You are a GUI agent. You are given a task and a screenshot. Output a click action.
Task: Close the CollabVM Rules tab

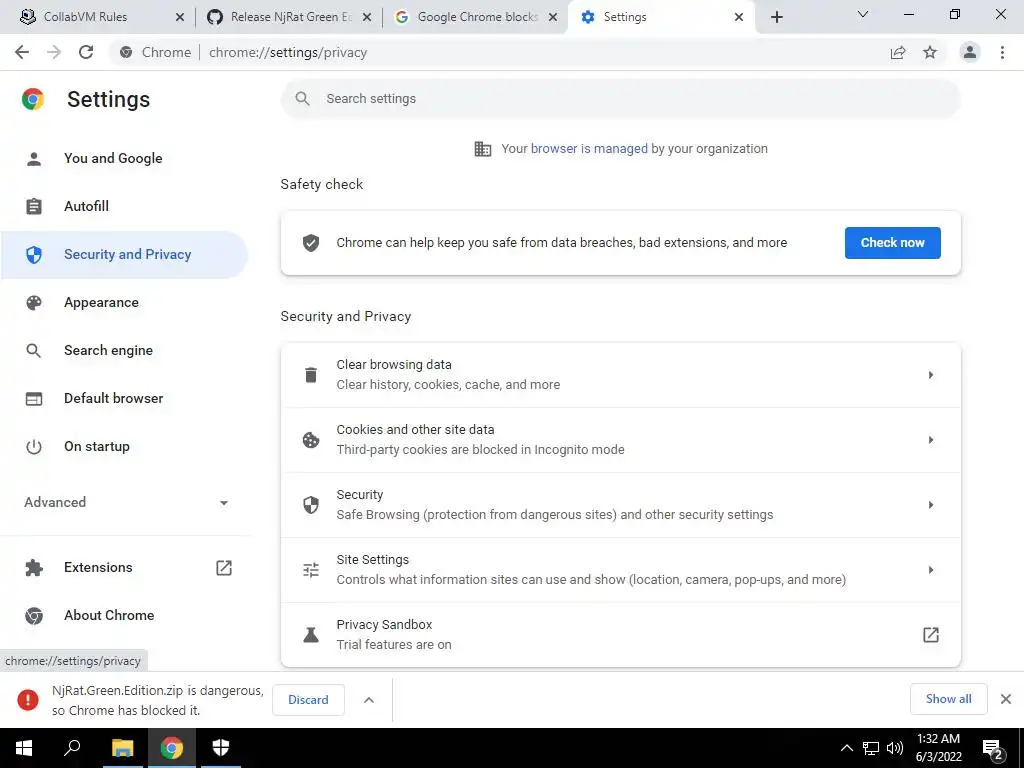(180, 17)
